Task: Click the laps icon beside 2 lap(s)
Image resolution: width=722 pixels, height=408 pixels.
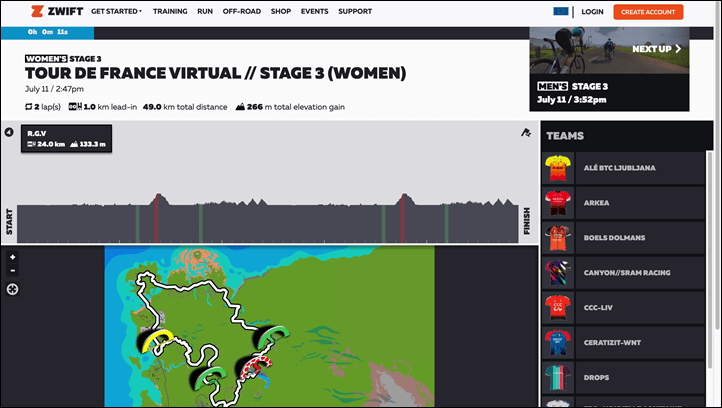Action: pos(29,107)
